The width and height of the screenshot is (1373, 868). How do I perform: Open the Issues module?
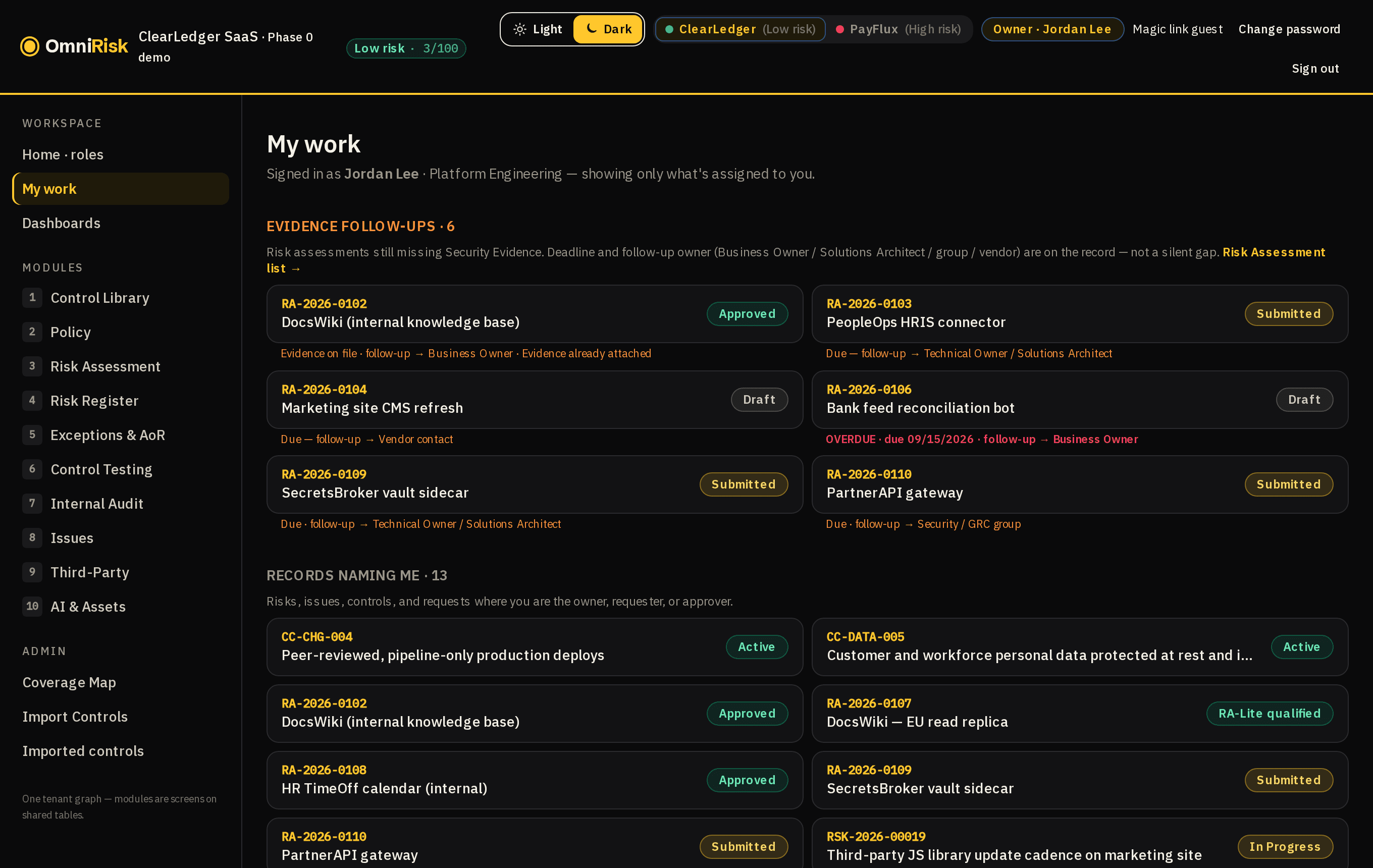(x=120, y=537)
